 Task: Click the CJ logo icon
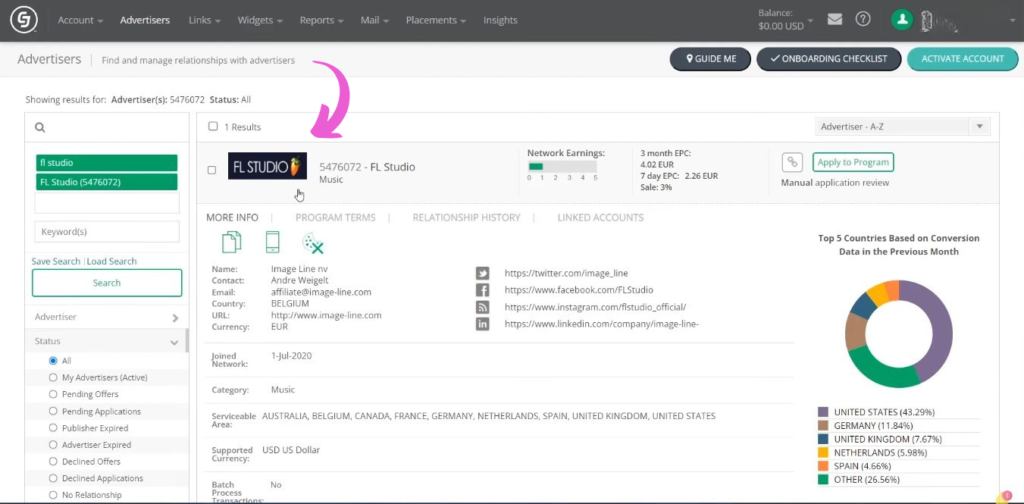coord(22,20)
